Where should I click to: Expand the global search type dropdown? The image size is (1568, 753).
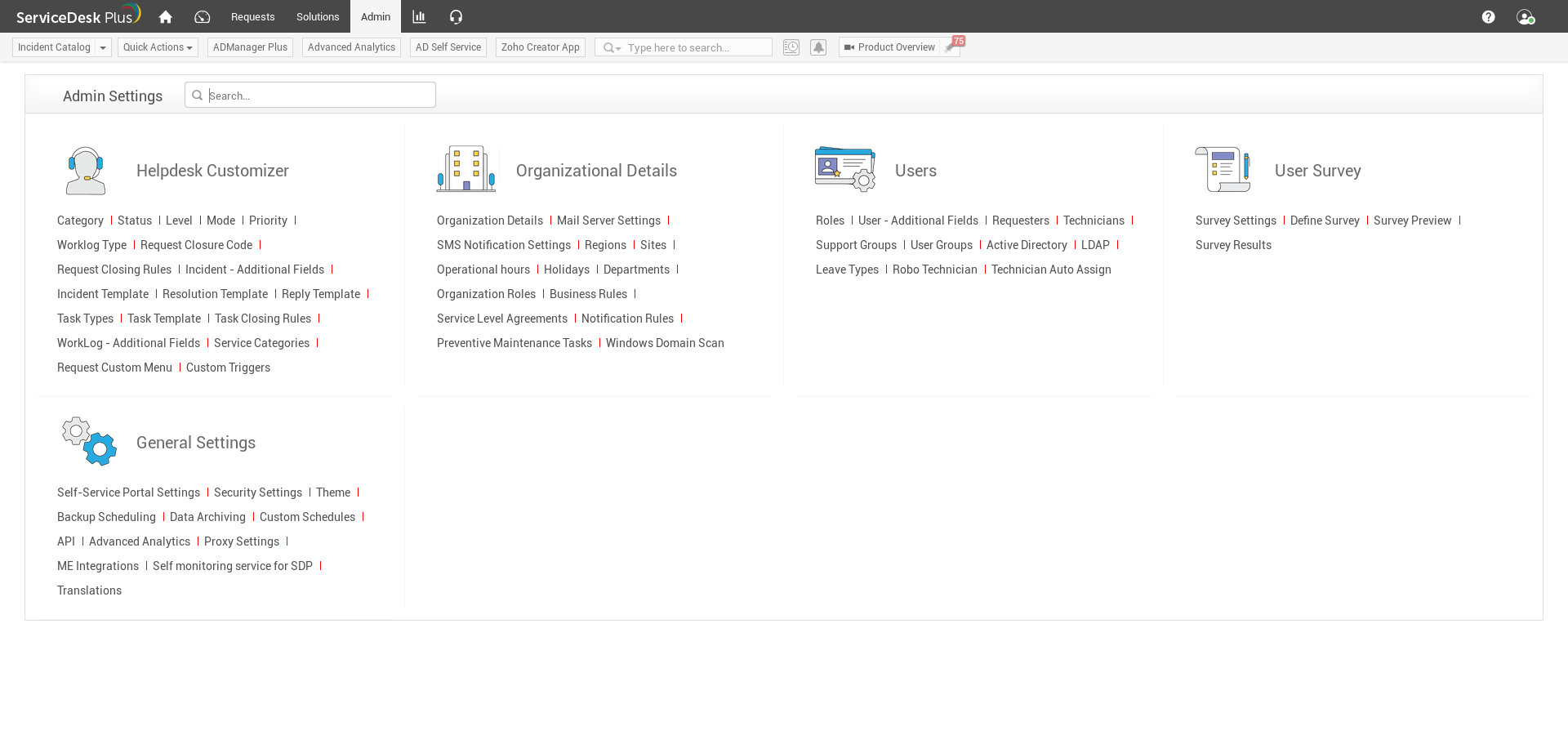612,48
